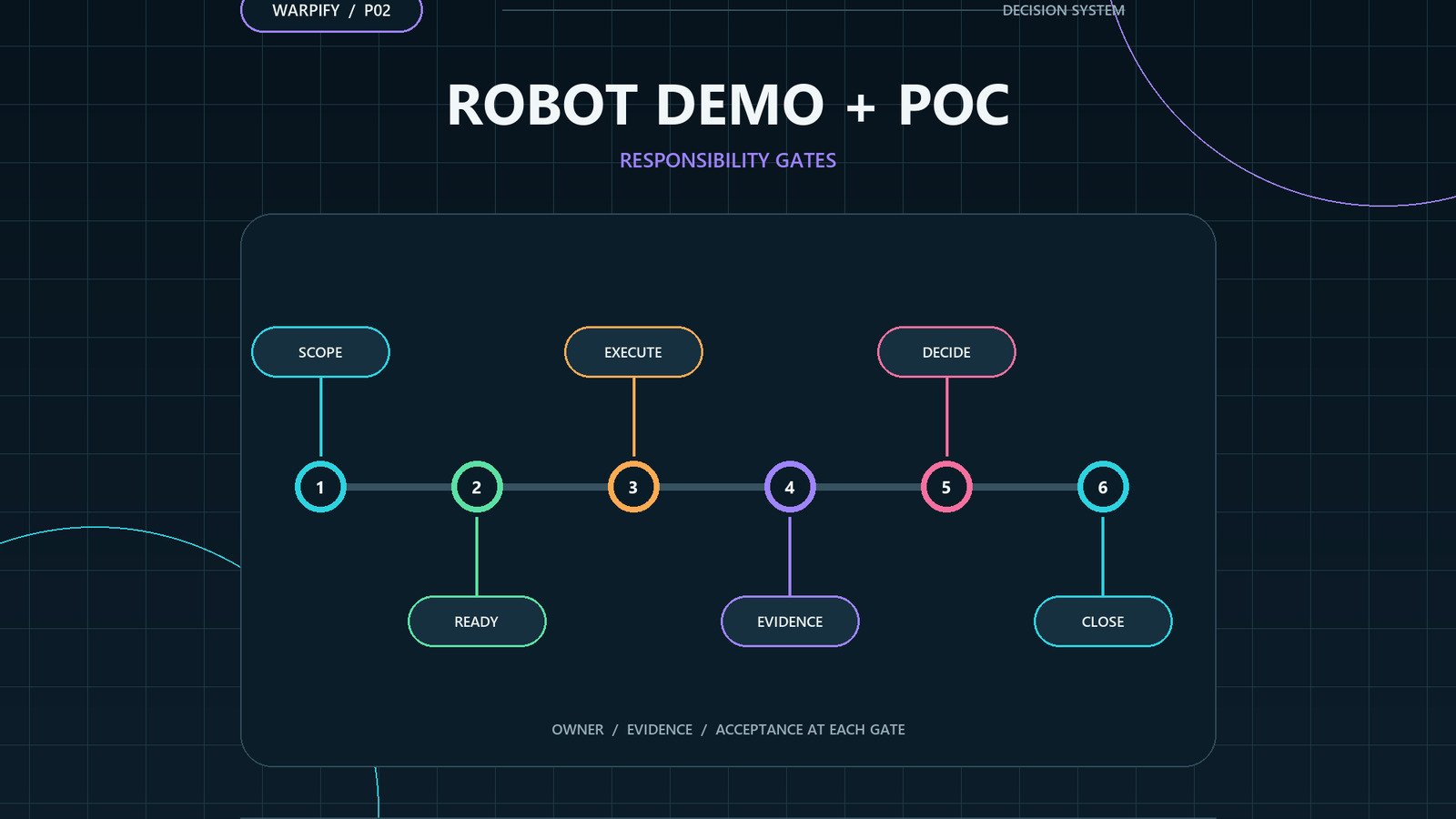Select the READY gate label

point(477,622)
